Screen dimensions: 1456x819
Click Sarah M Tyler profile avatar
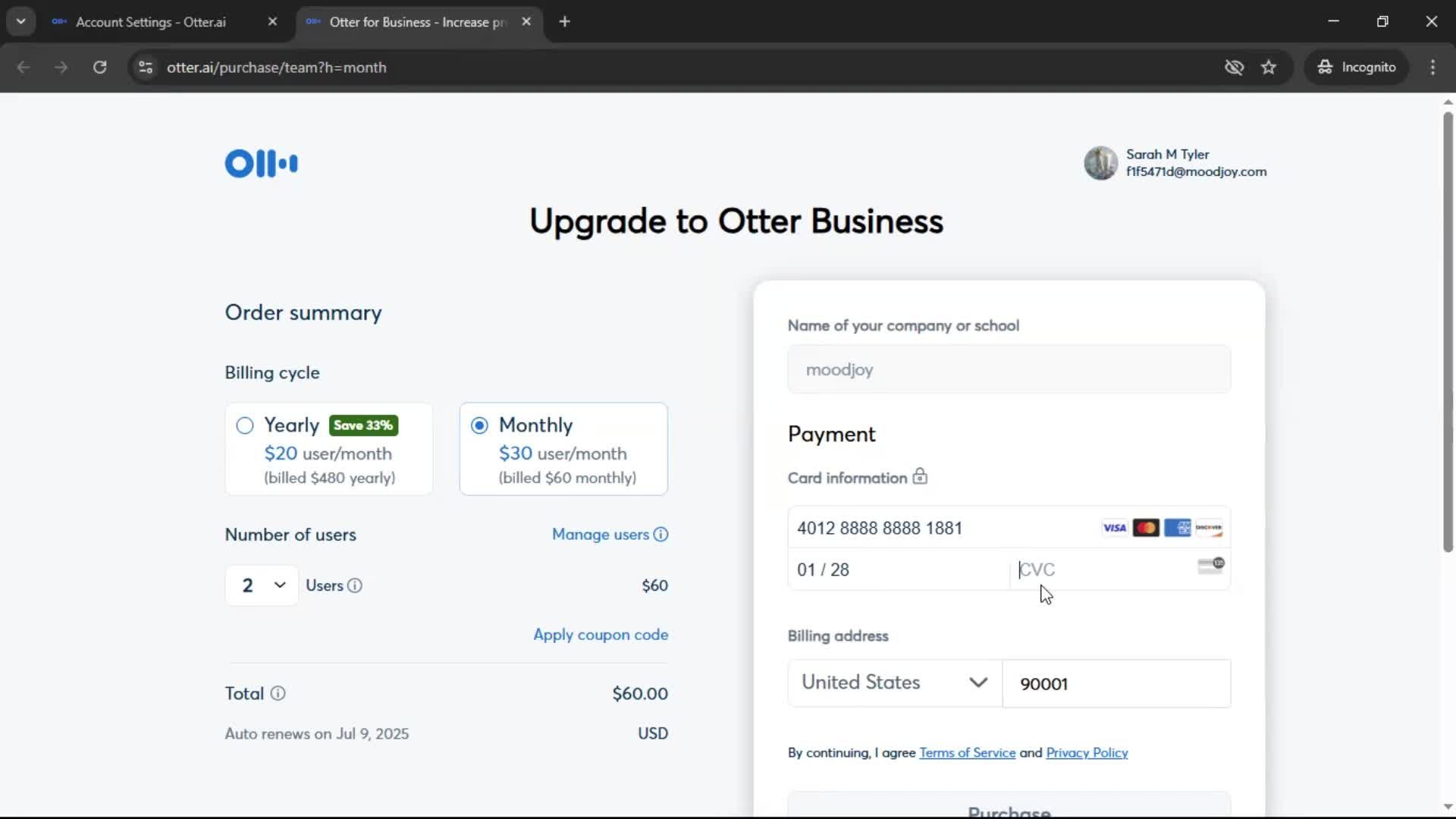[1100, 163]
